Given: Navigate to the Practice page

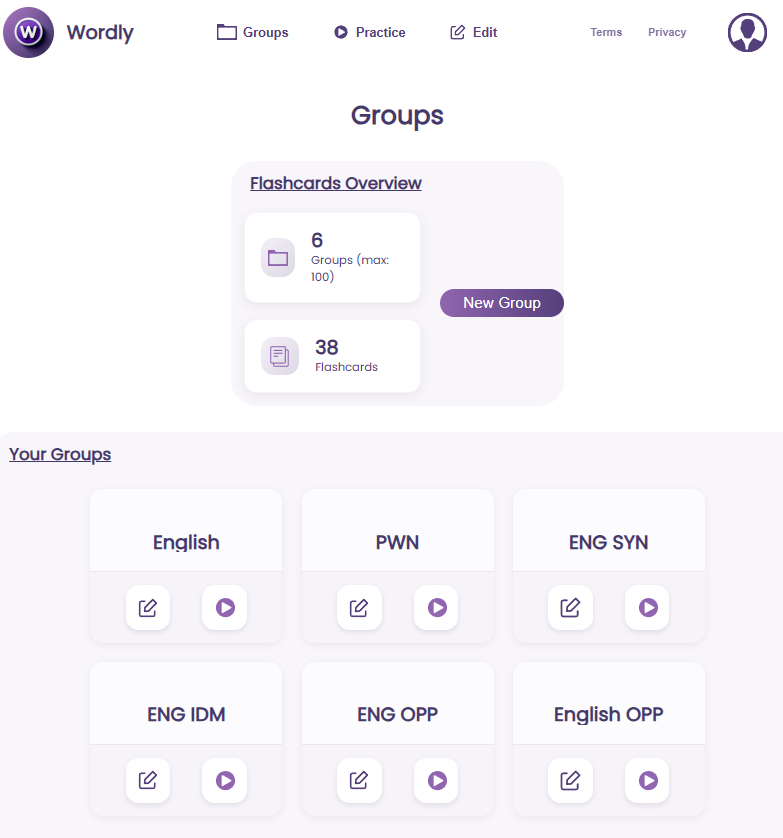Looking at the screenshot, I should pos(369,32).
